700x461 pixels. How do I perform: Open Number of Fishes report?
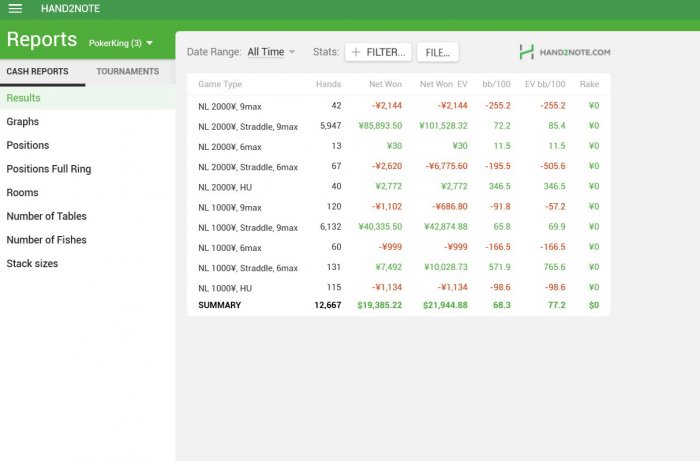pos(47,240)
